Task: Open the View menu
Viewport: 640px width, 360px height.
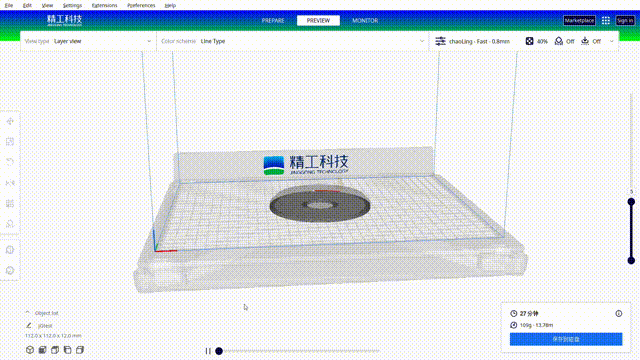Action: [x=47, y=5]
